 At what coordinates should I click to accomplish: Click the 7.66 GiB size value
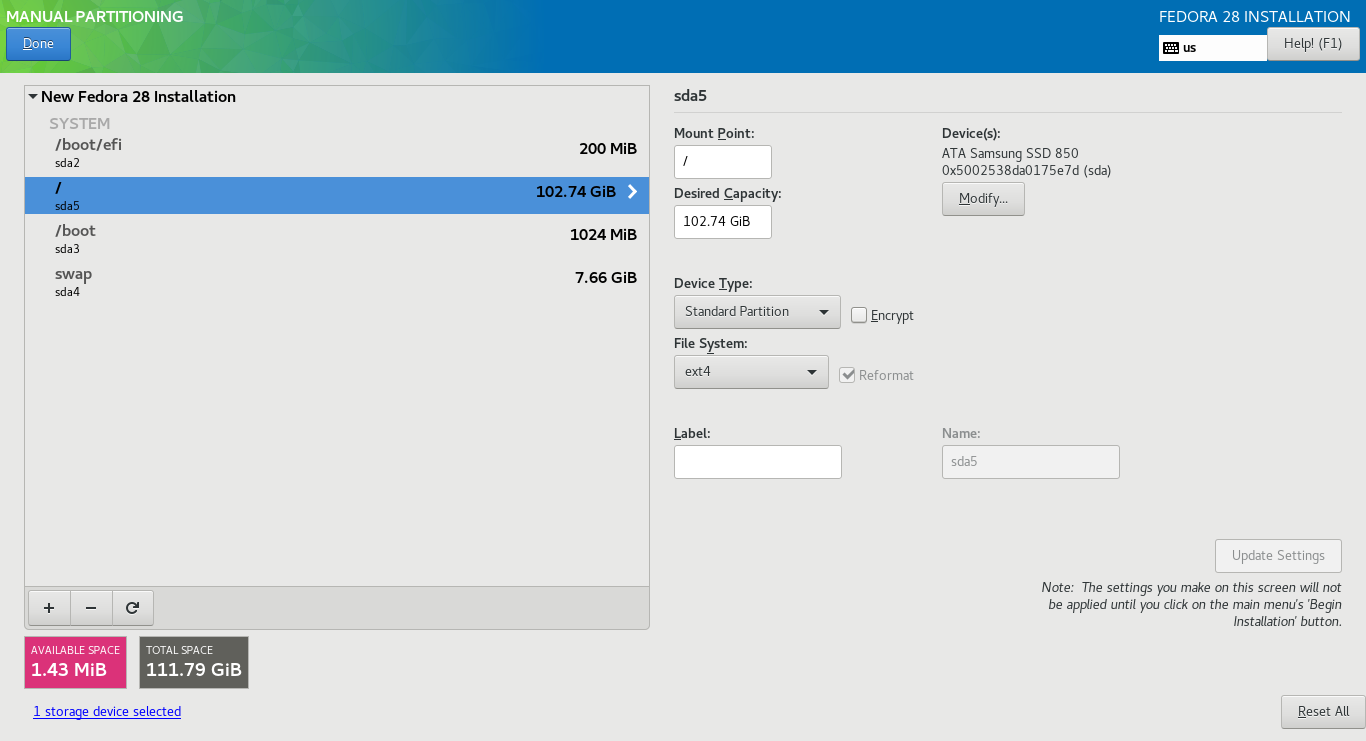coord(606,278)
